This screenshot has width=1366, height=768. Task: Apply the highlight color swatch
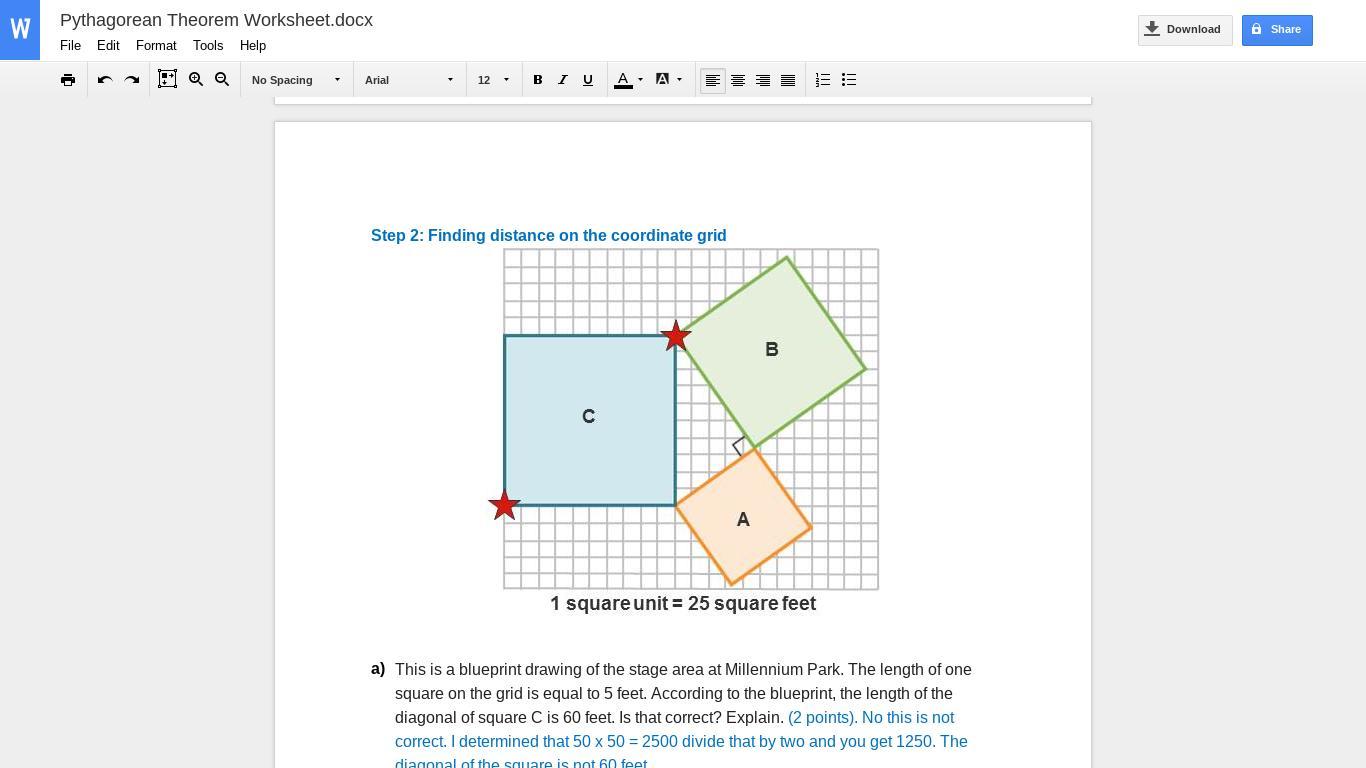tap(662, 80)
